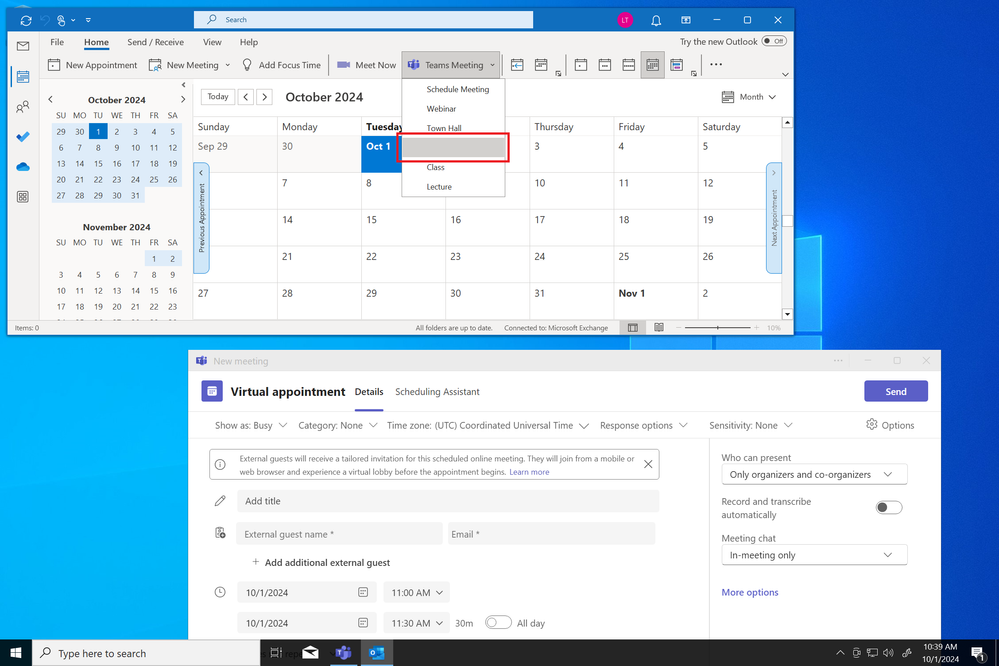
Task: Go to next month in calendar header
Action: click(x=264, y=97)
